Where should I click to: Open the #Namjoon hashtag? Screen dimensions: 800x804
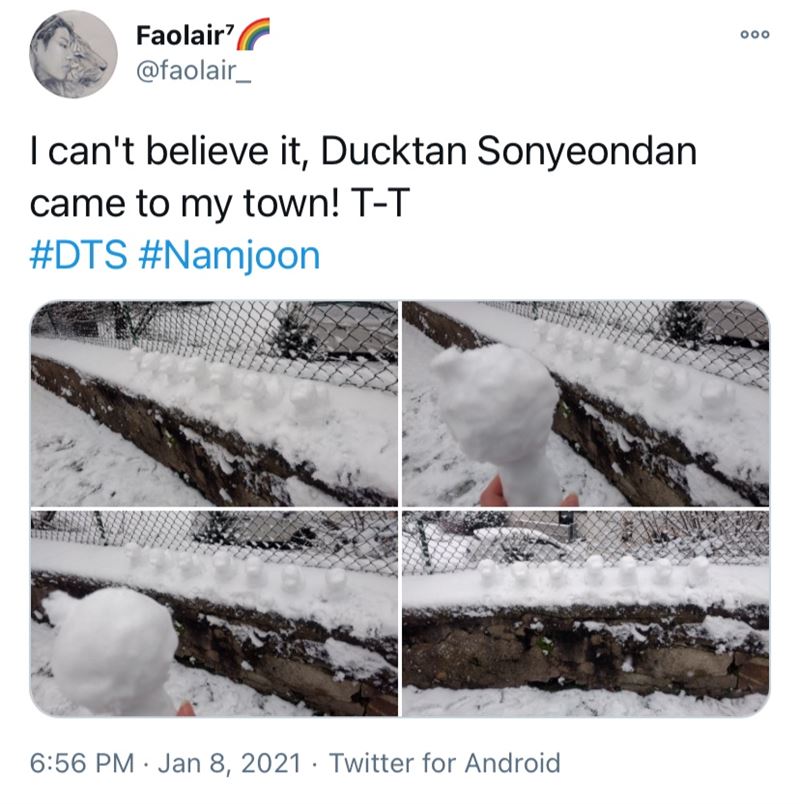pos(229,256)
